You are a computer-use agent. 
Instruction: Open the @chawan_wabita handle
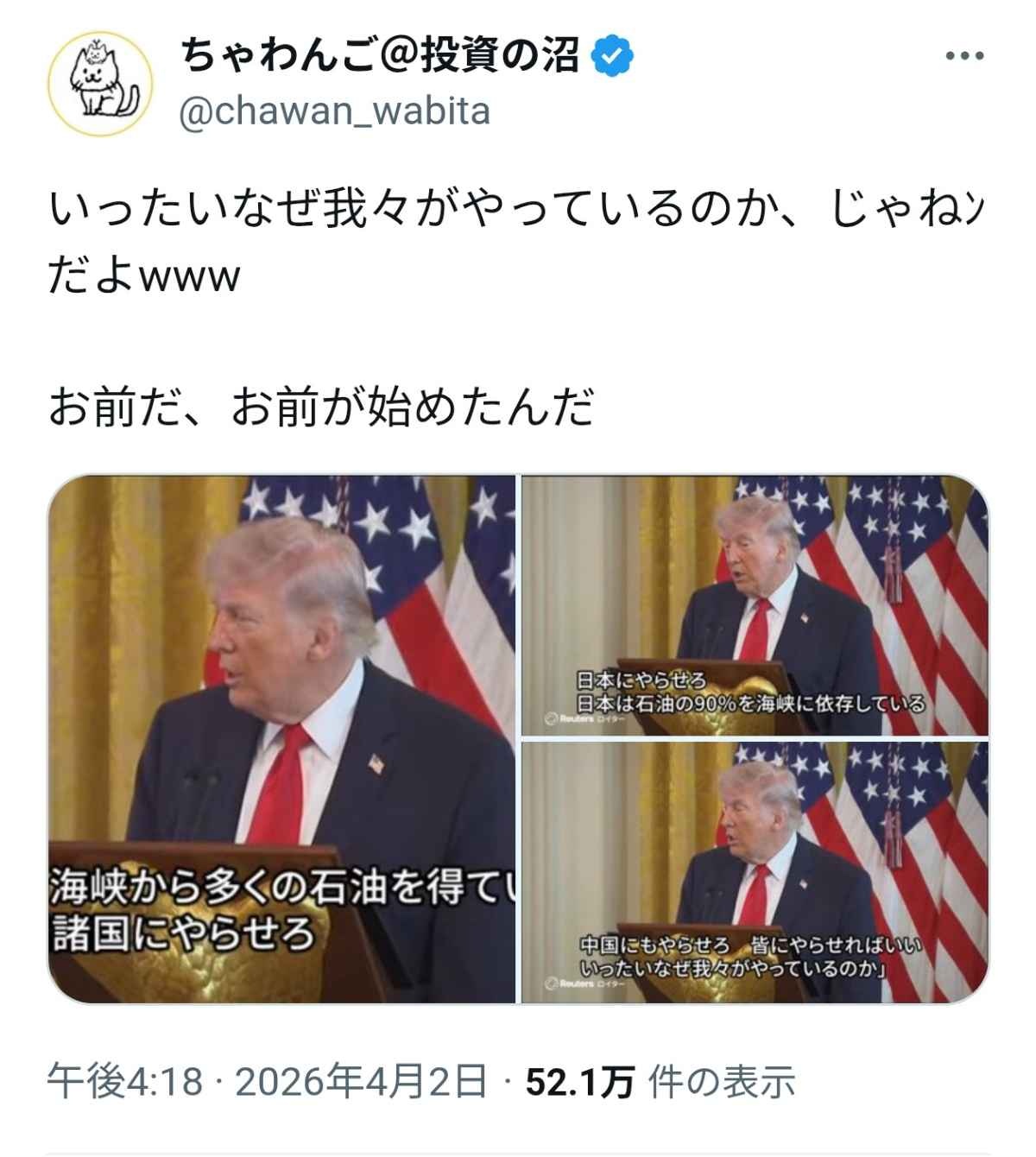coord(335,111)
